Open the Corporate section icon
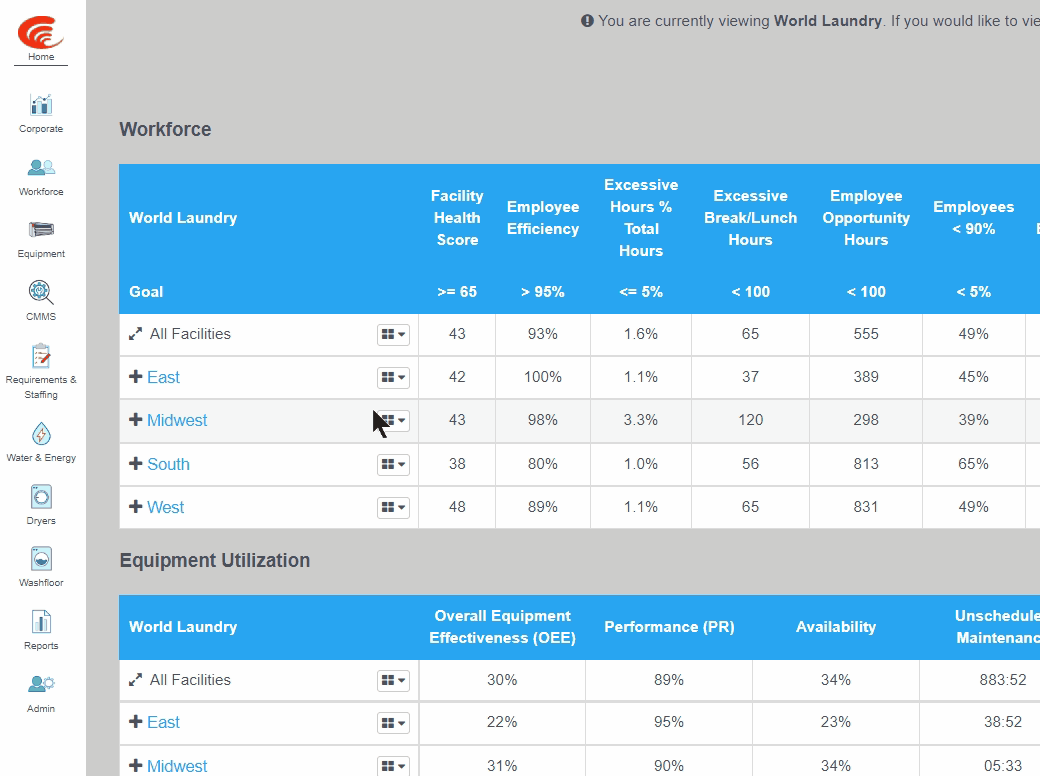Image resolution: width=1040 pixels, height=776 pixels. [41, 105]
